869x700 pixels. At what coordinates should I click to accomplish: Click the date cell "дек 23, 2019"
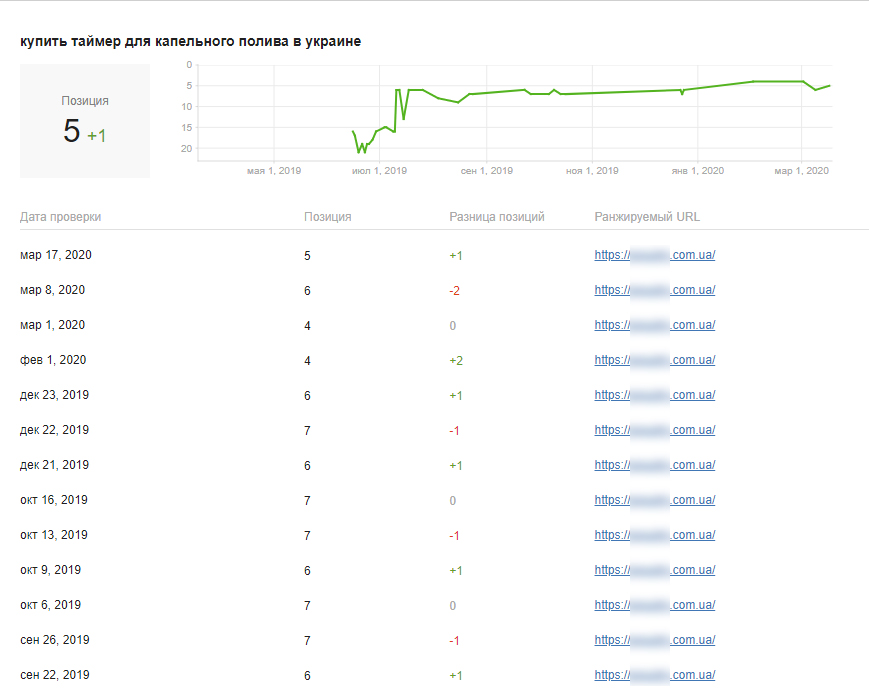(x=54, y=395)
